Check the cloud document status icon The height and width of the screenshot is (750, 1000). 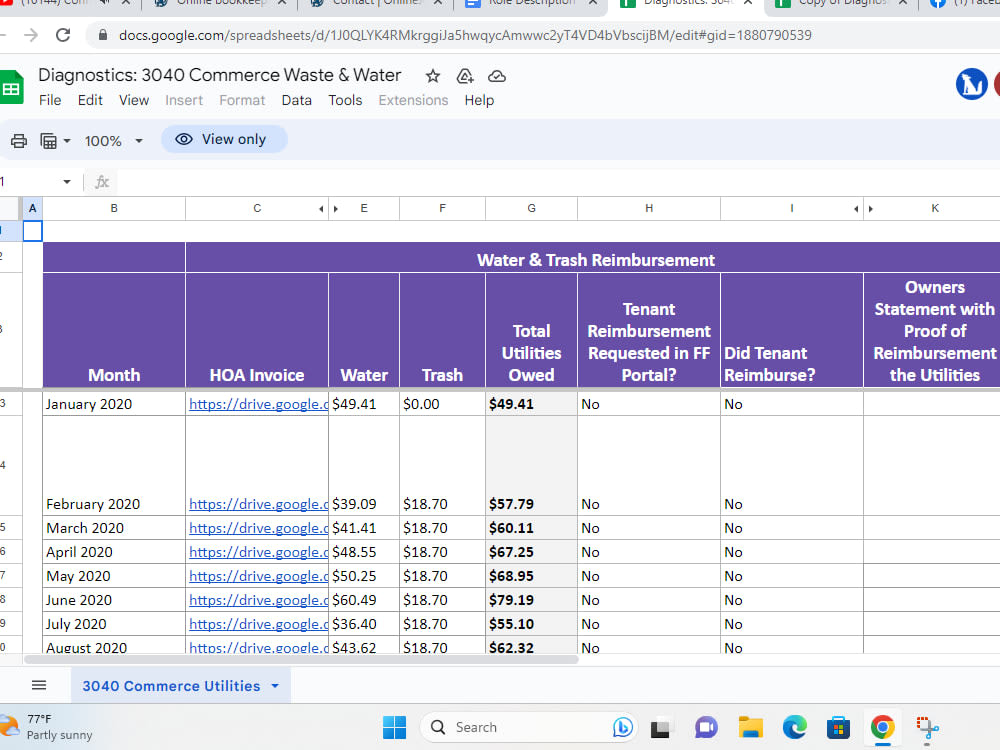pos(497,77)
